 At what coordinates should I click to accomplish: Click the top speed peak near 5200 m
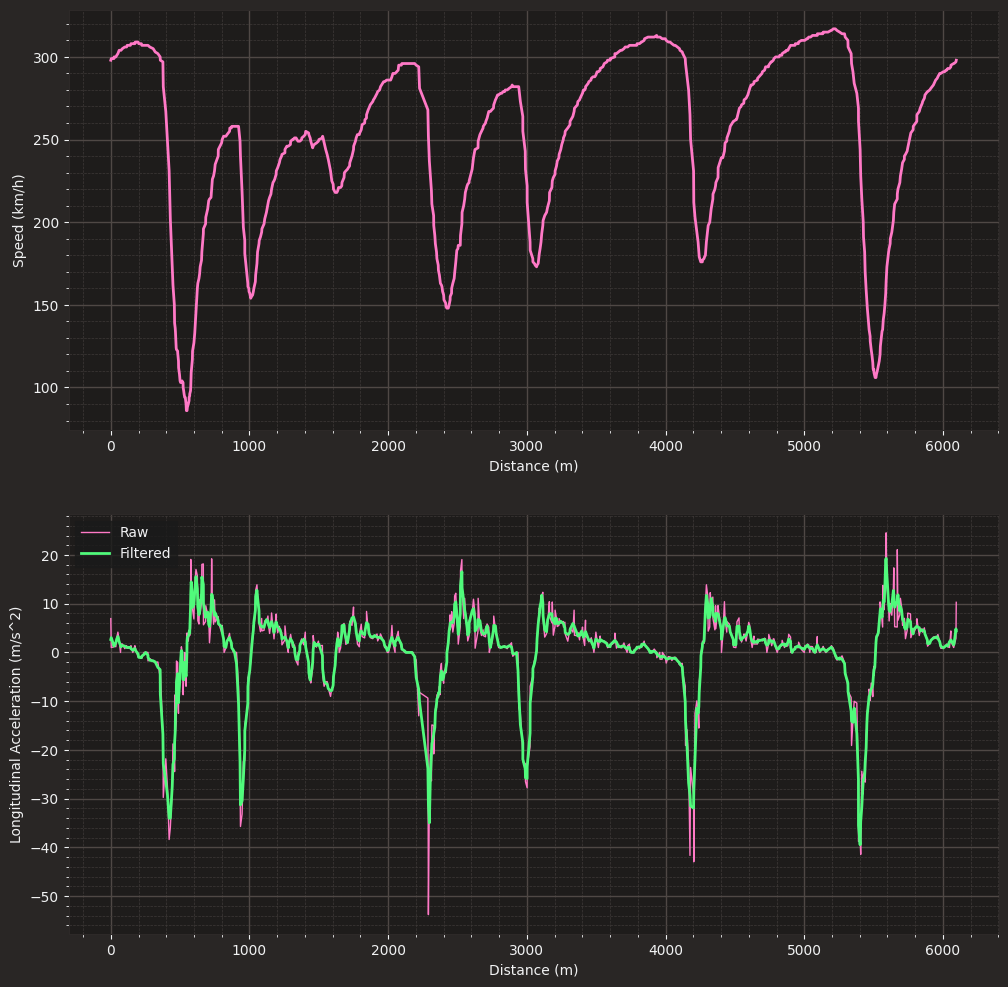[x=834, y=29]
